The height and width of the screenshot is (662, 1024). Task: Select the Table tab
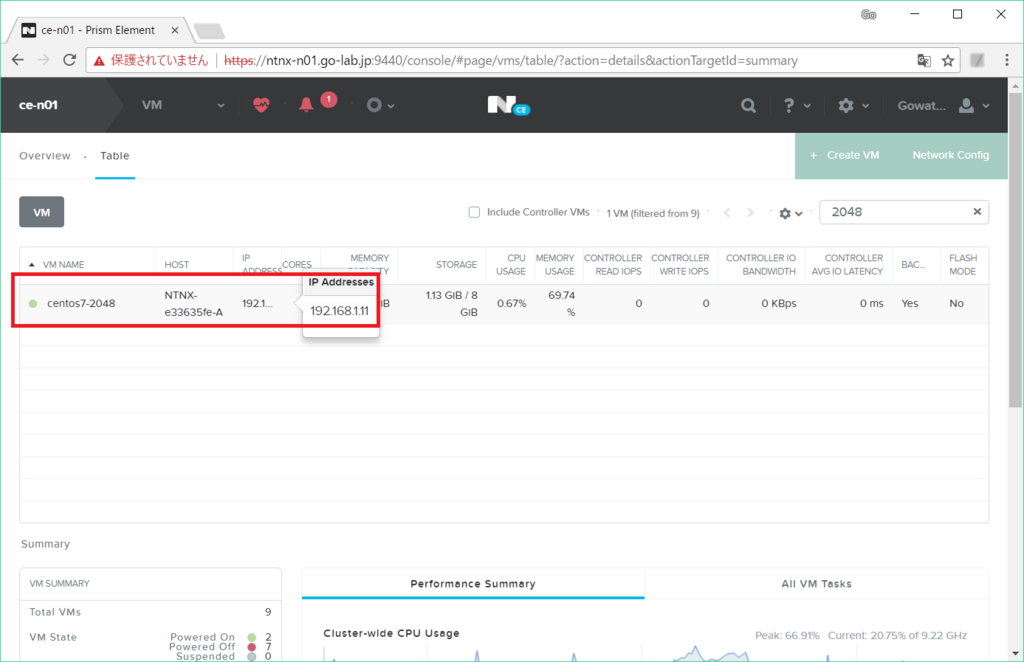click(114, 155)
